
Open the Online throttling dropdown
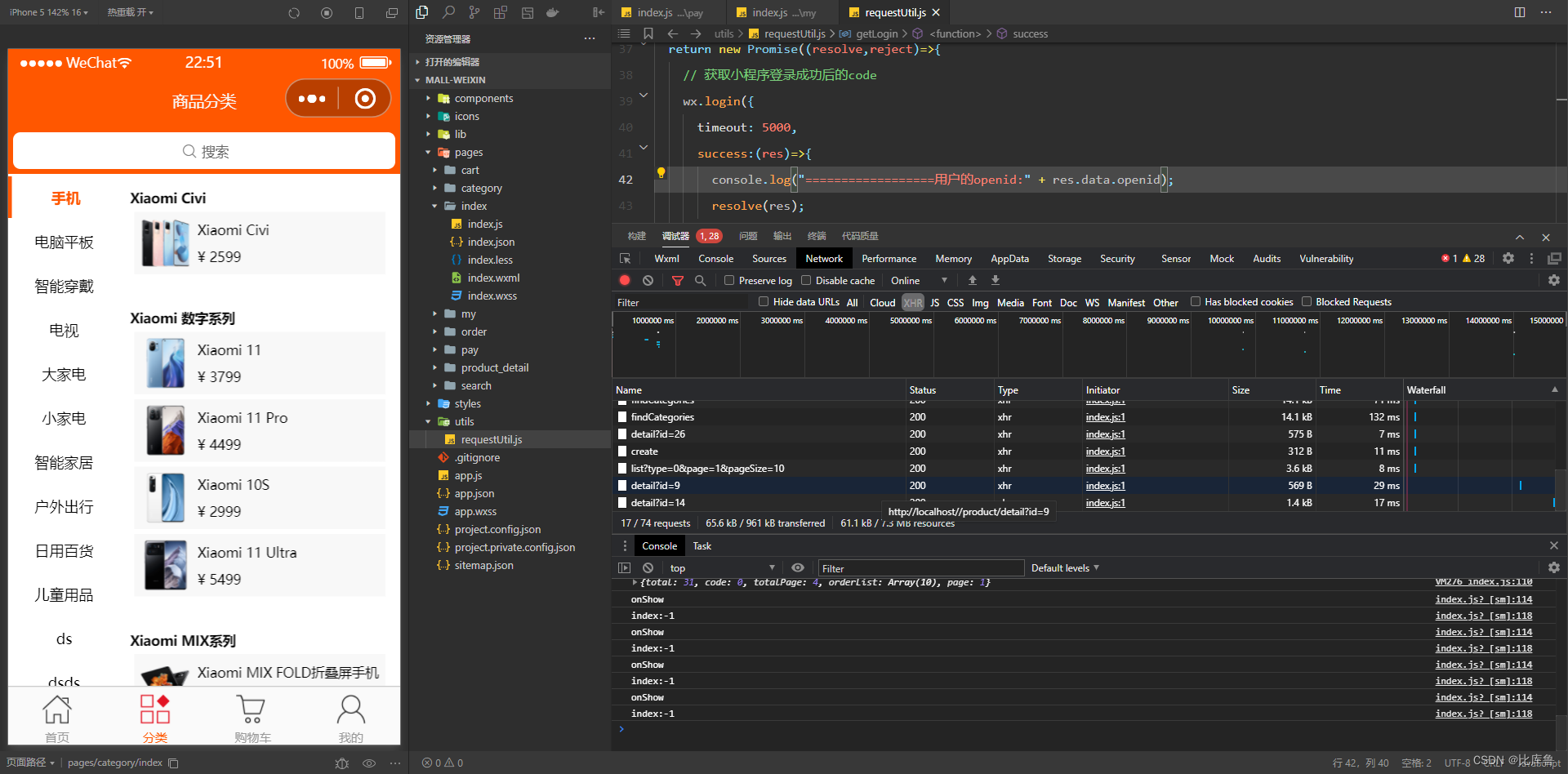point(920,280)
